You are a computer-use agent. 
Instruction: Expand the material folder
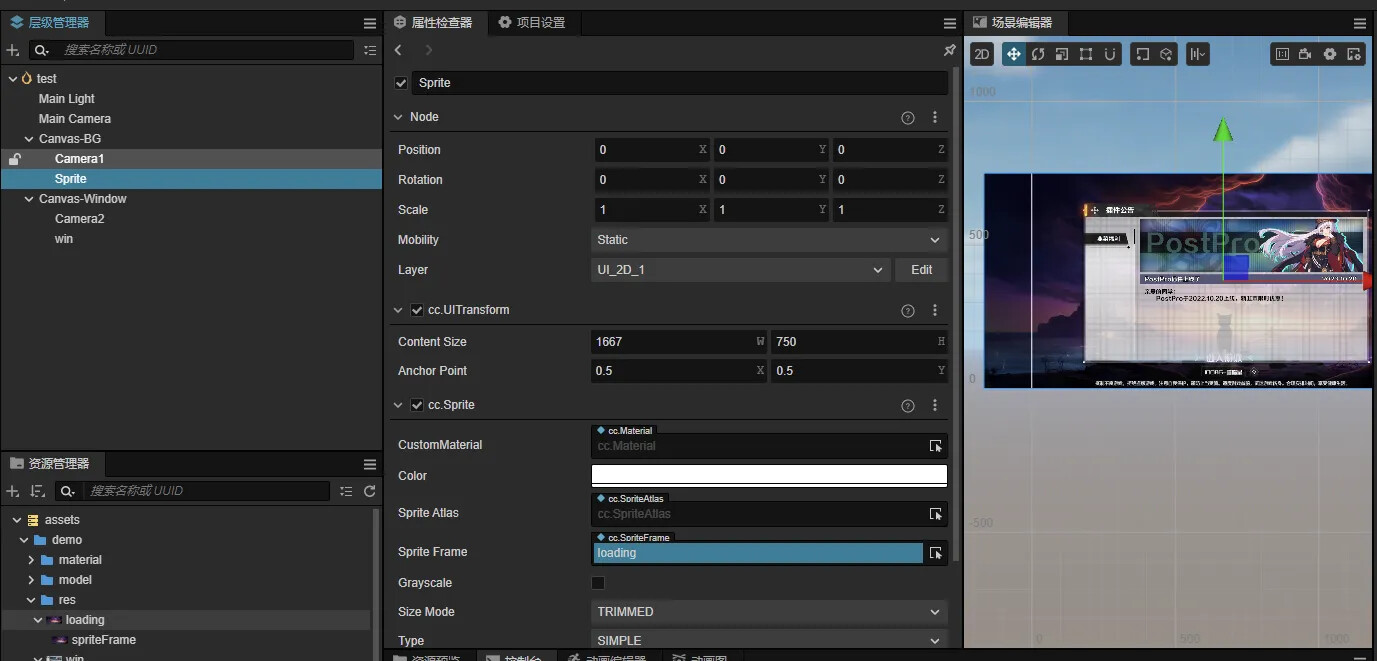pyautogui.click(x=31, y=560)
